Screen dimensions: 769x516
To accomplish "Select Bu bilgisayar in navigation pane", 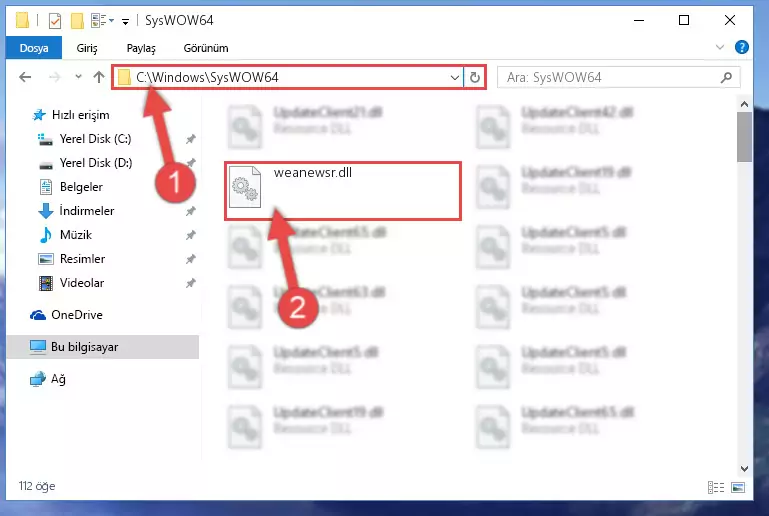I will point(103,347).
